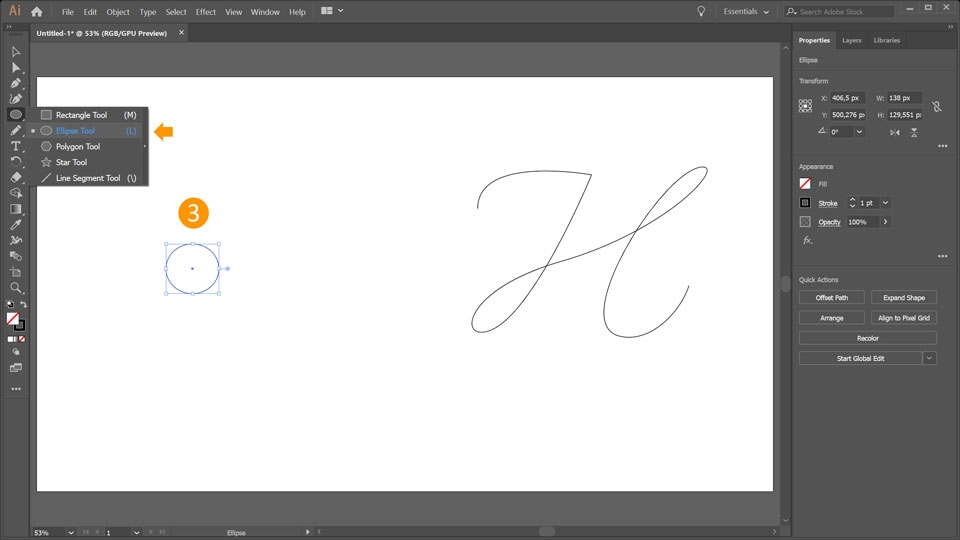
Task: Open the Object menu
Action: [118, 12]
